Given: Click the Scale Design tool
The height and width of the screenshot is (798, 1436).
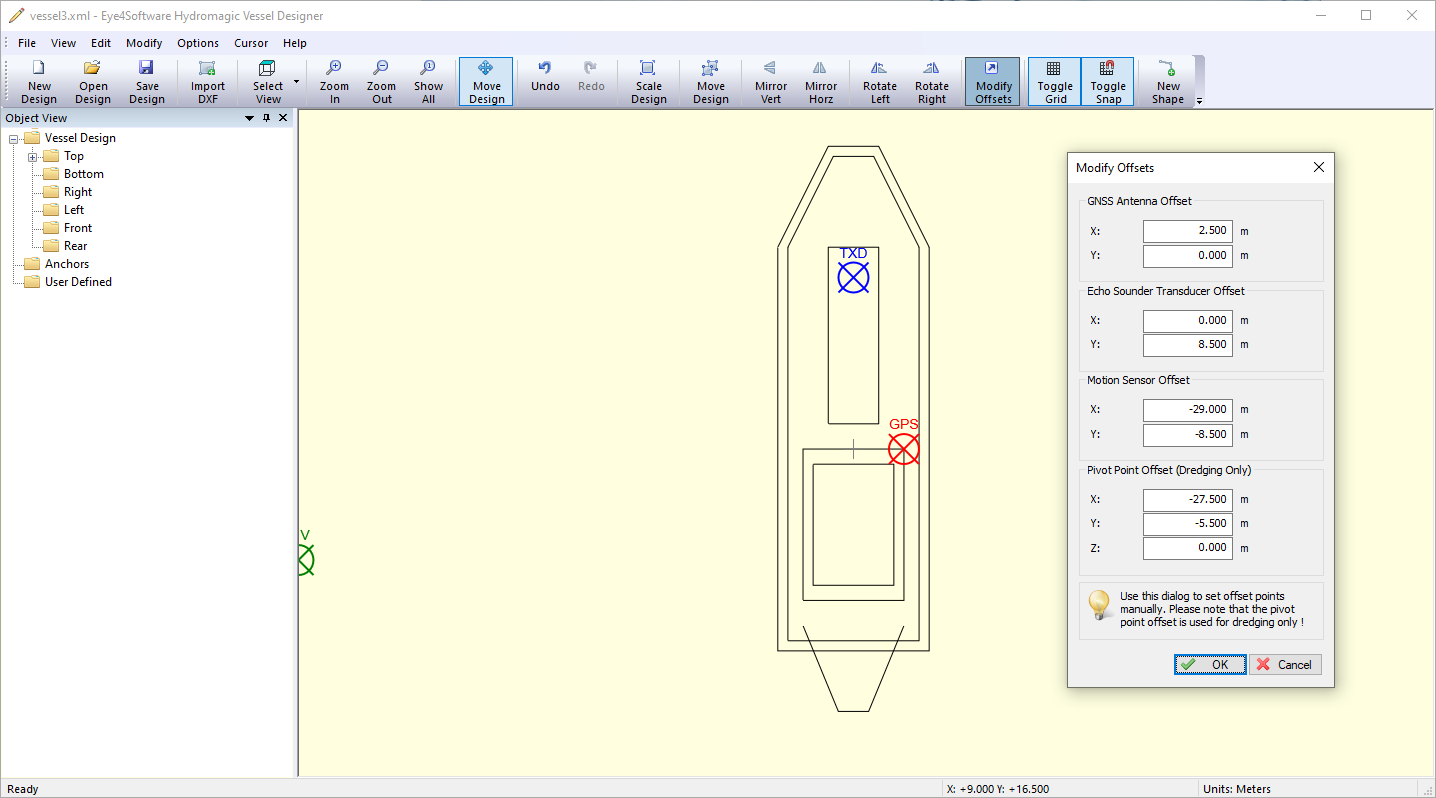Looking at the screenshot, I should point(648,80).
